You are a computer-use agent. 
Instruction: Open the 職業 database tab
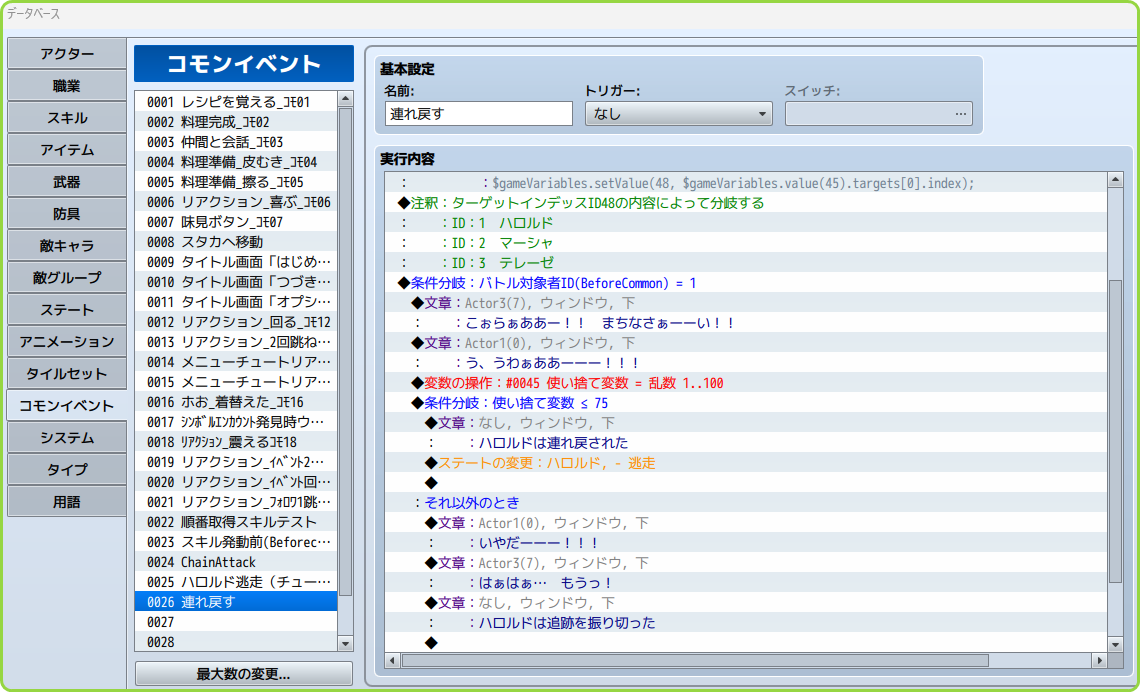click(67, 86)
